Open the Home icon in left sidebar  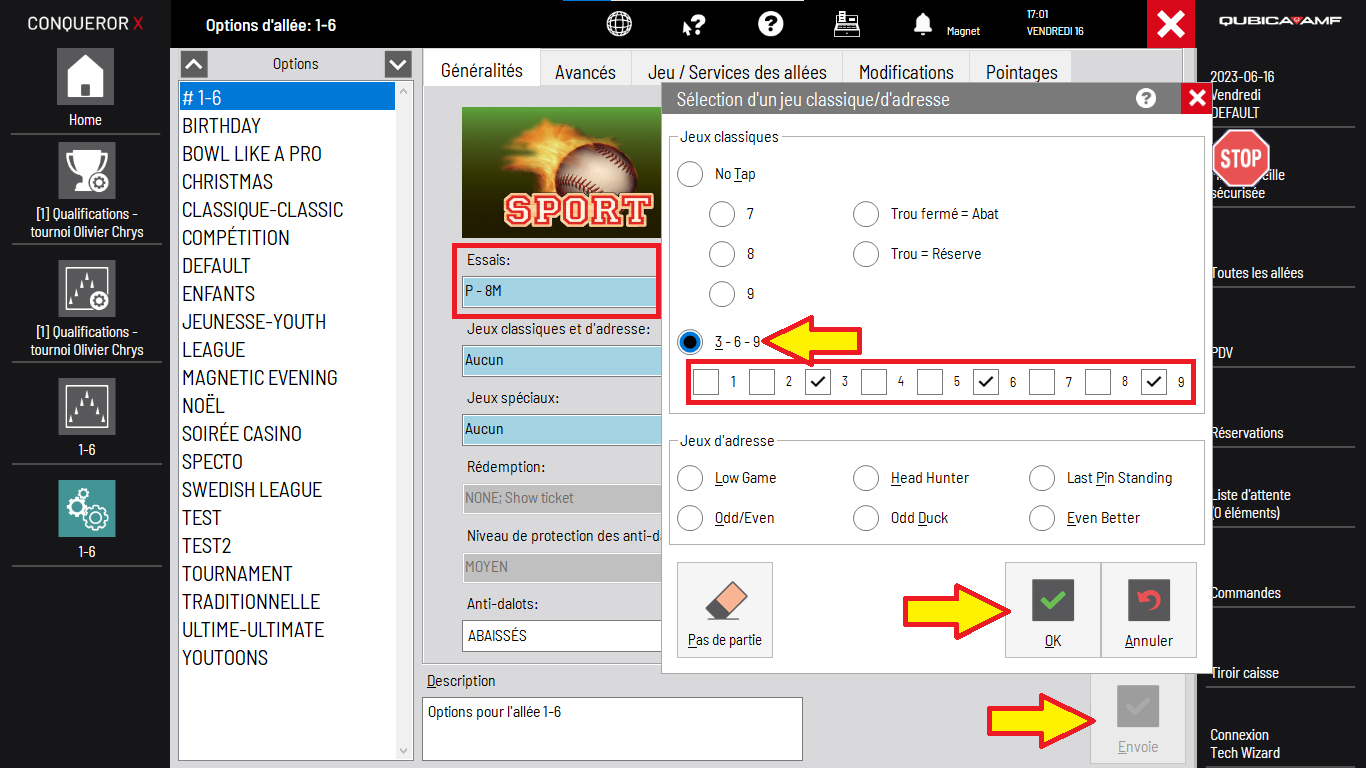[86, 76]
